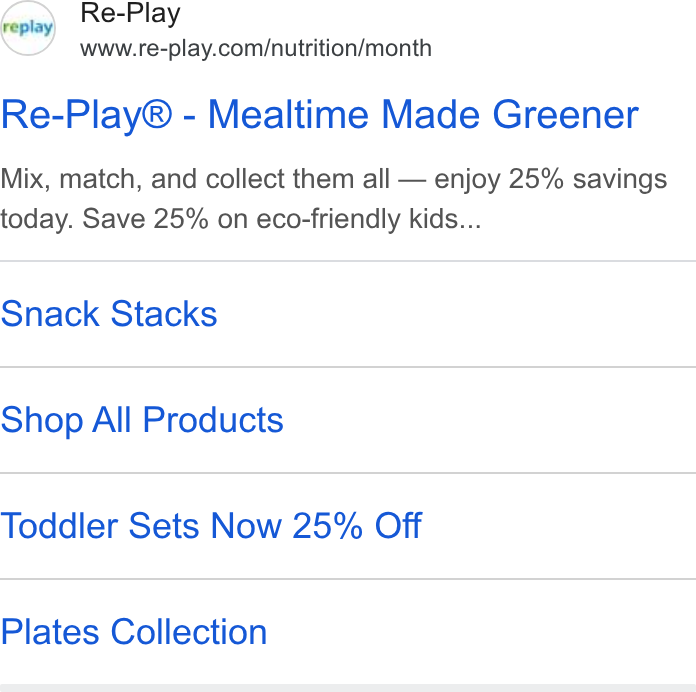The width and height of the screenshot is (696, 692).
Task: Click the www.re-play.com/nutrition/month URL
Action: point(256,48)
